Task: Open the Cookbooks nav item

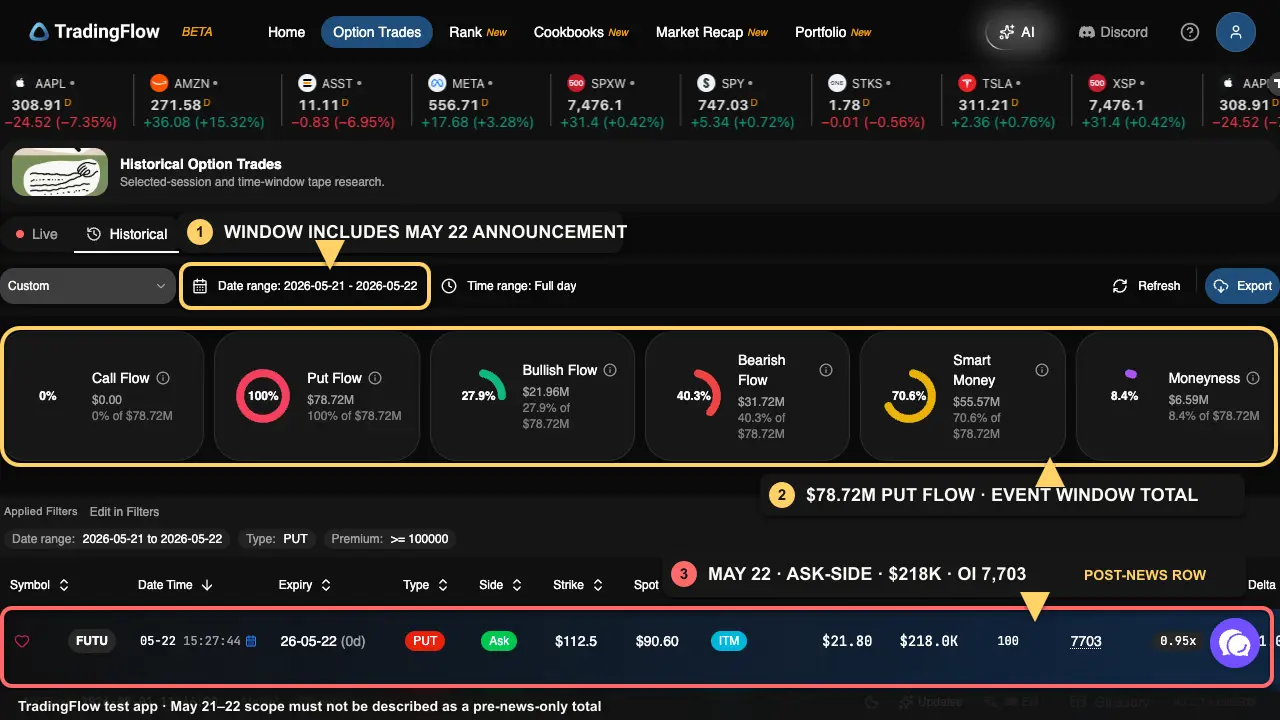Action: click(x=581, y=32)
